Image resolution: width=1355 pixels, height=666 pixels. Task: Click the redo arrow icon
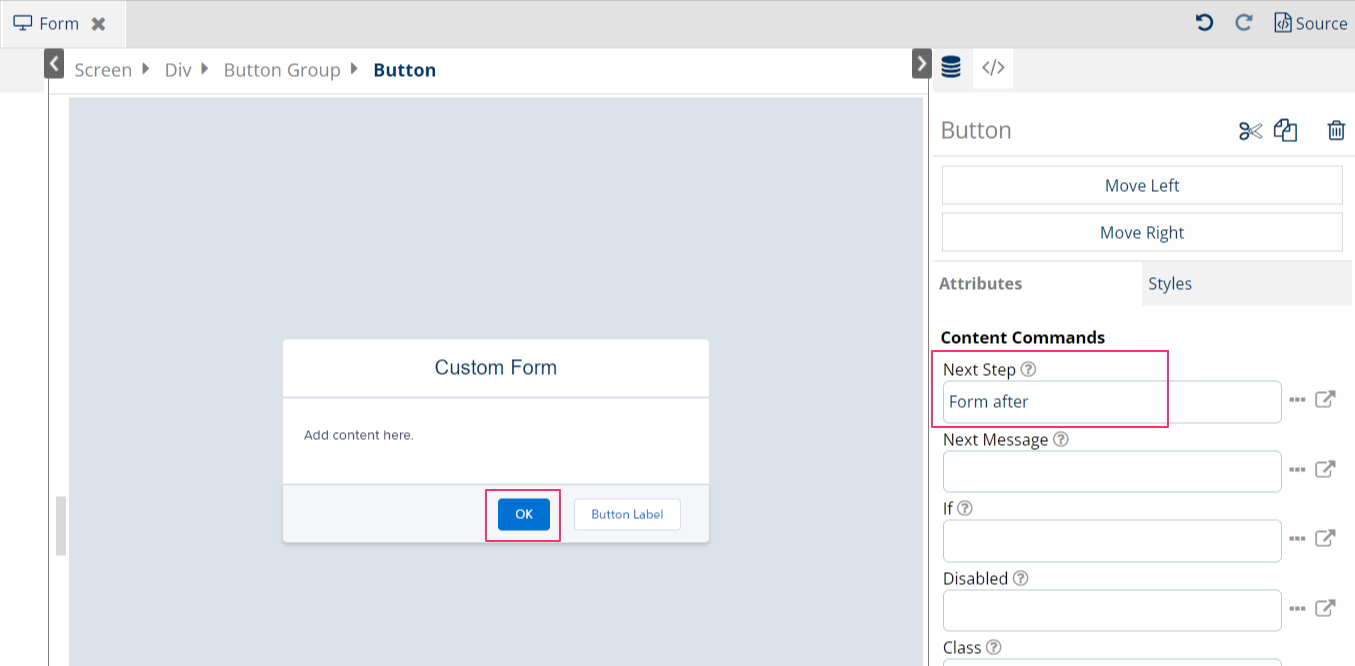coord(1244,22)
